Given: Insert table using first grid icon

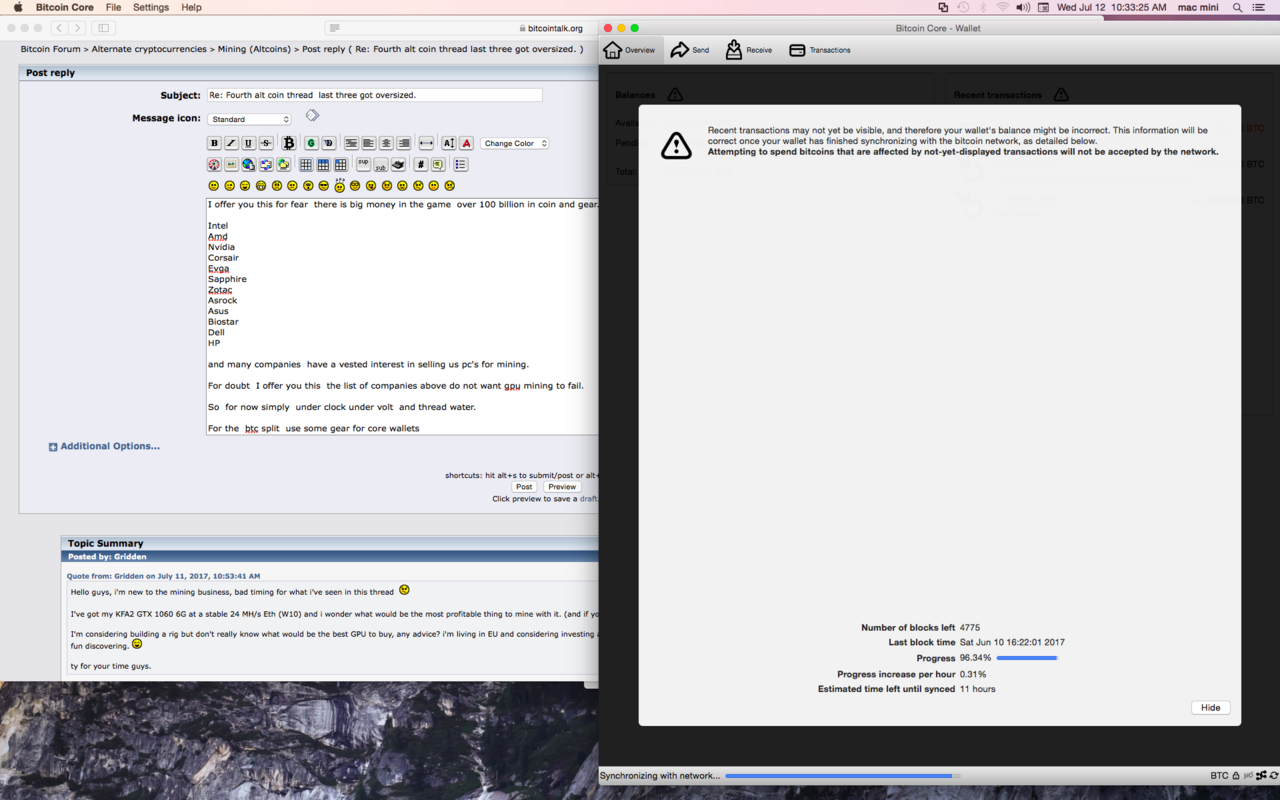Looking at the screenshot, I should tap(306, 164).
